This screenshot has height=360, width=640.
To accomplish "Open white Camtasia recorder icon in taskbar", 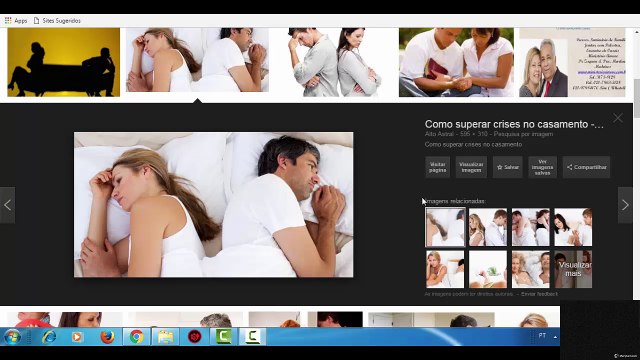I will 252,337.
